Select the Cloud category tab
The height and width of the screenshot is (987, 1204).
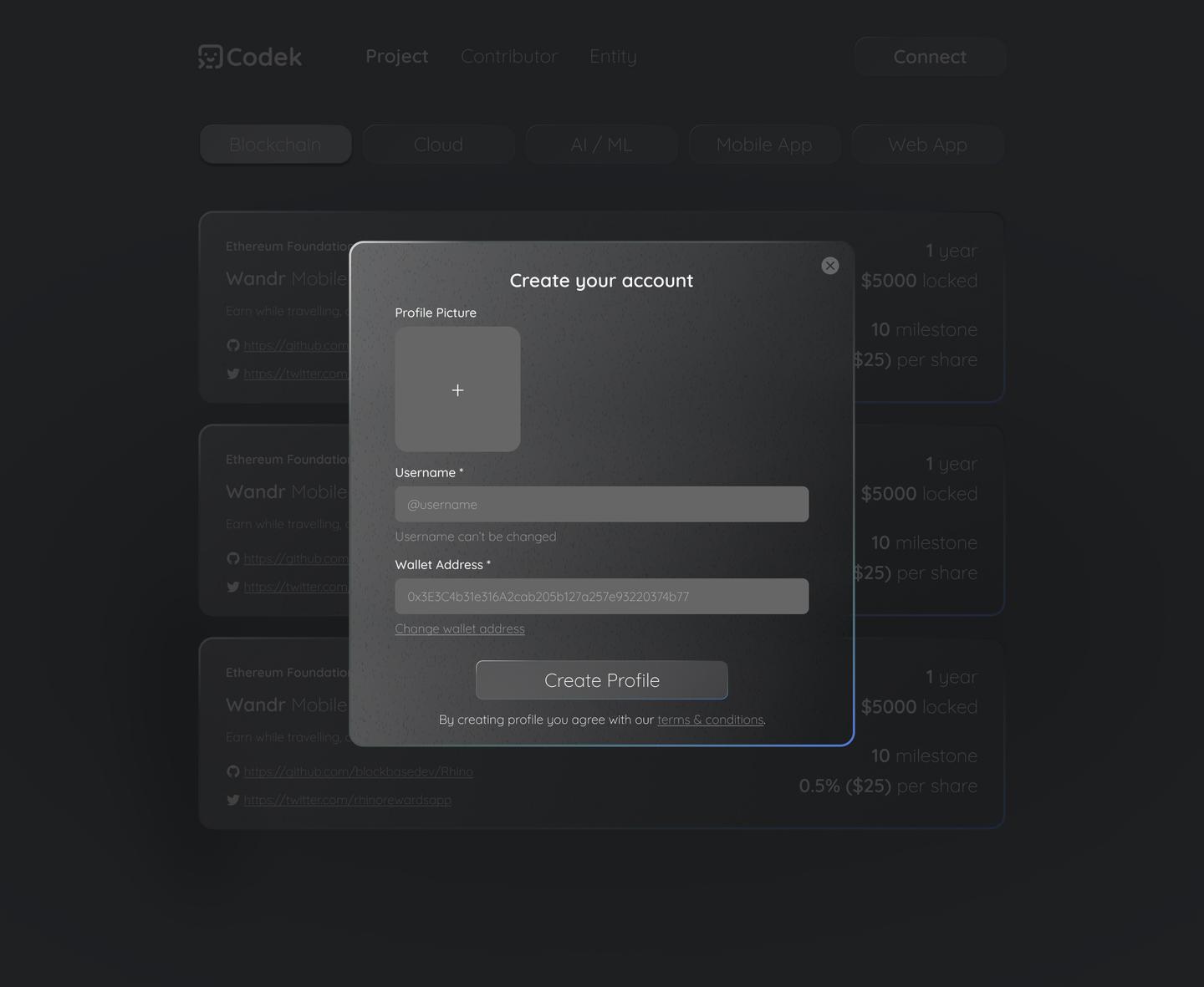pos(438,145)
